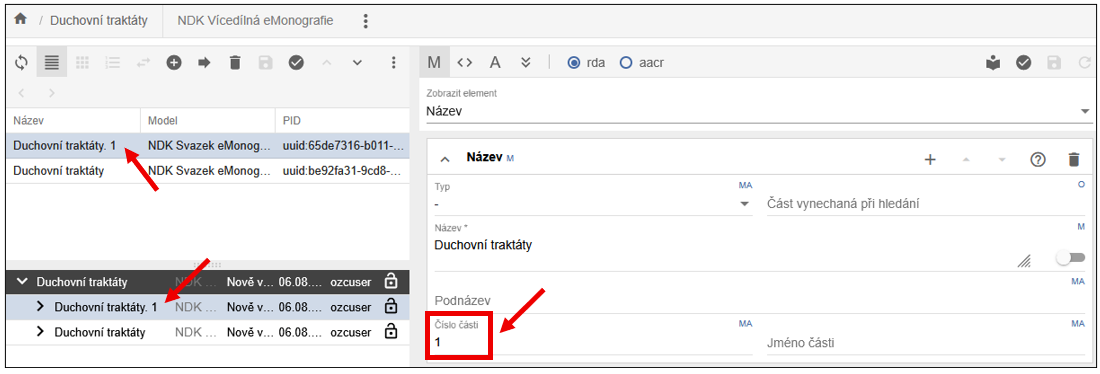Delete the selected object with the trash icon
Image resolution: width=1100 pixels, height=374 pixels.
235,62
